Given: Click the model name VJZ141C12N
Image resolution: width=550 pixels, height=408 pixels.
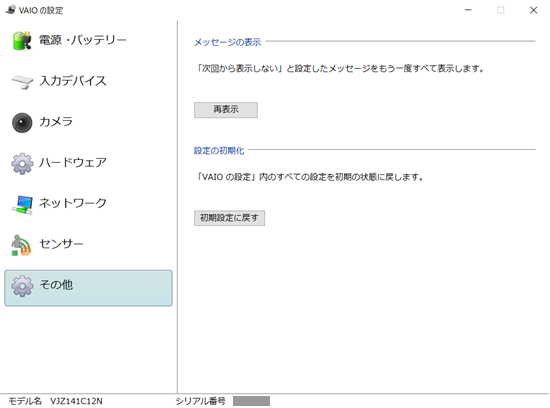Looking at the screenshot, I should tap(76, 401).
